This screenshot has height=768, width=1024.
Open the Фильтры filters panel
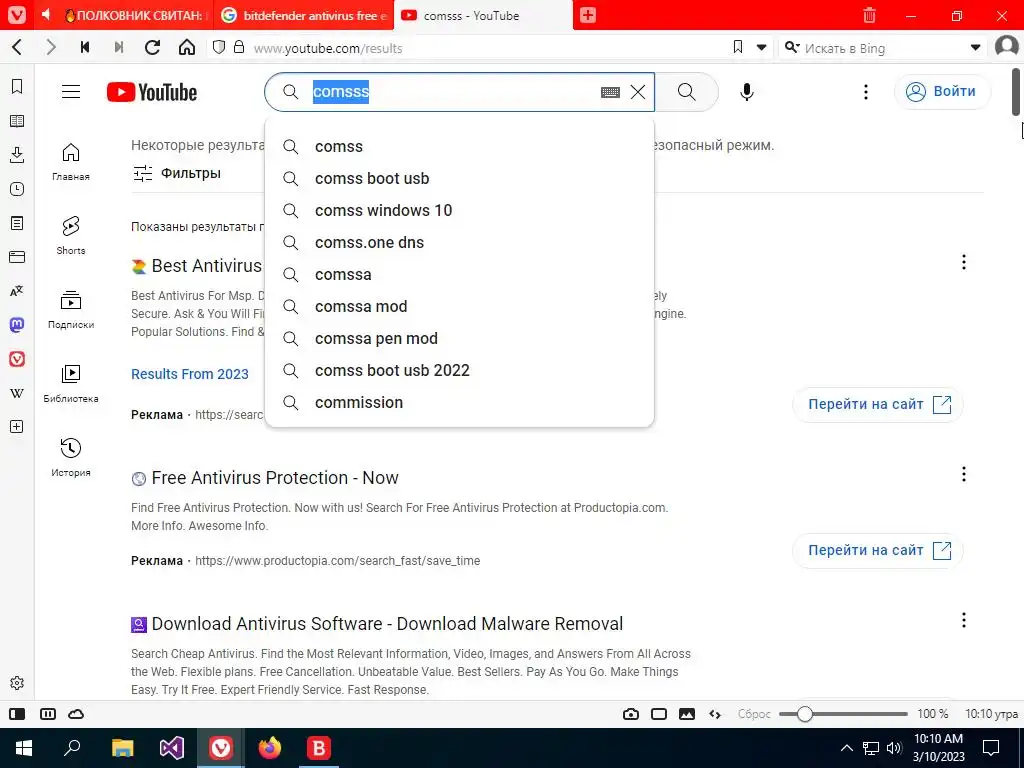pos(177,173)
